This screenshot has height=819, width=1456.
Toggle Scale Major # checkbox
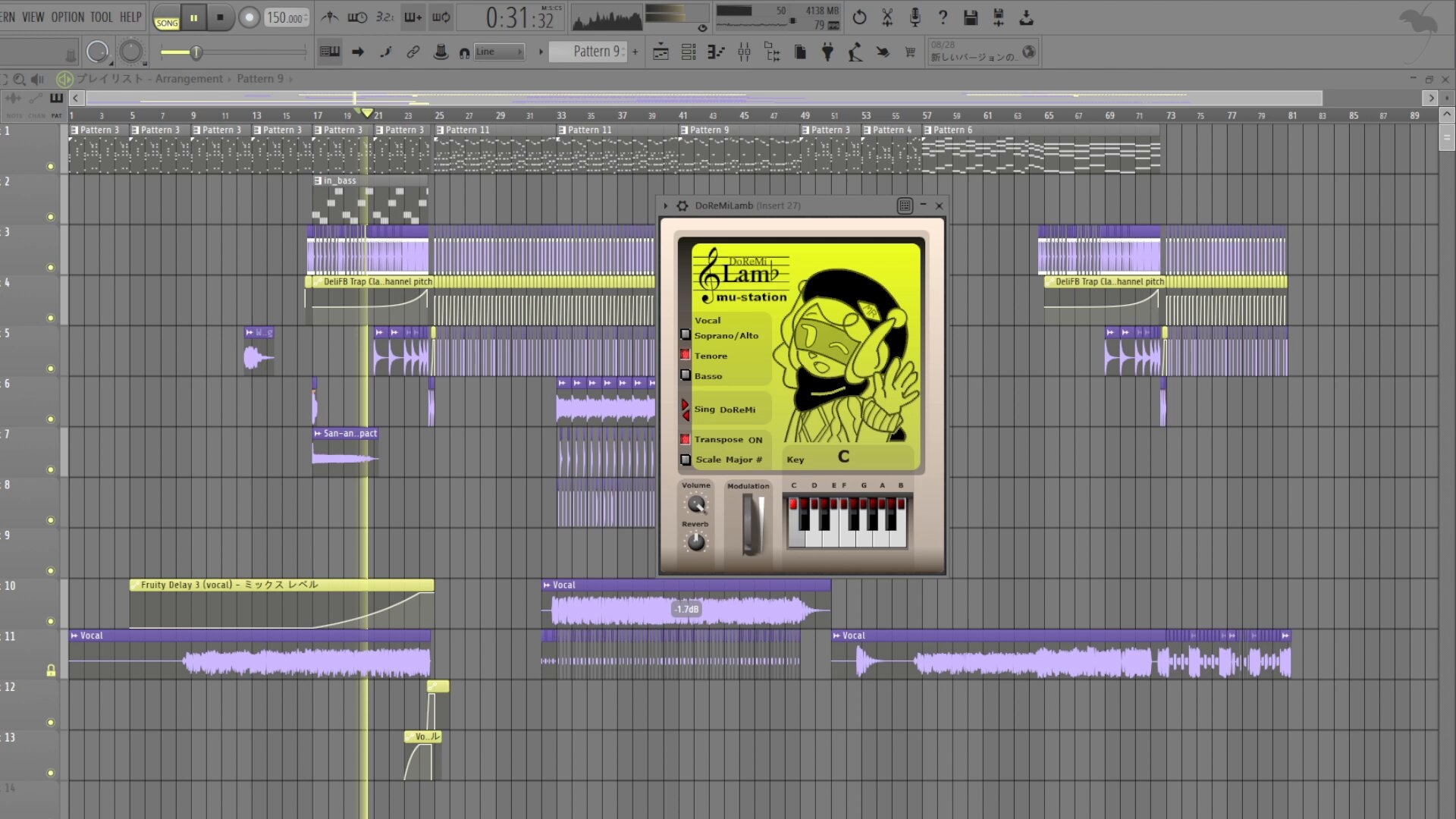coord(686,460)
